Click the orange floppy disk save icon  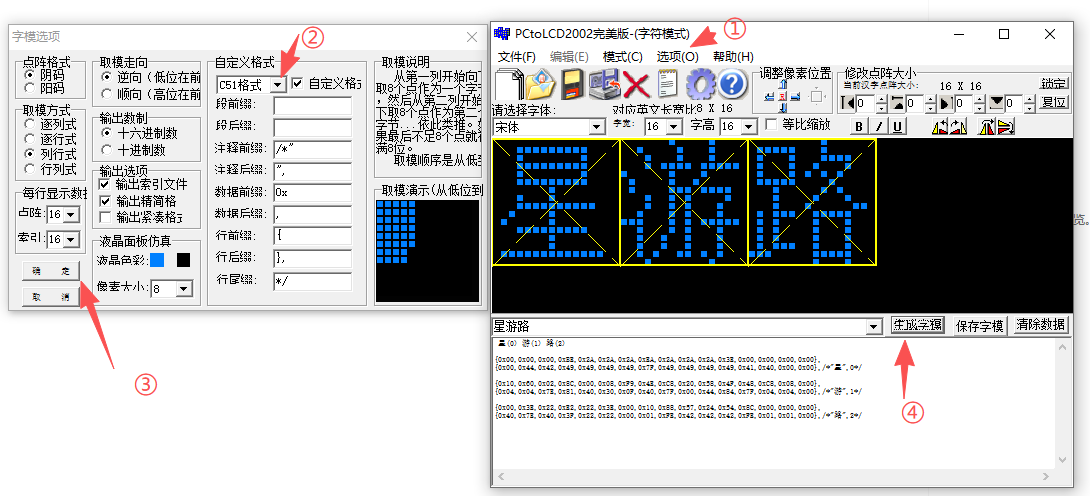[x=574, y=85]
